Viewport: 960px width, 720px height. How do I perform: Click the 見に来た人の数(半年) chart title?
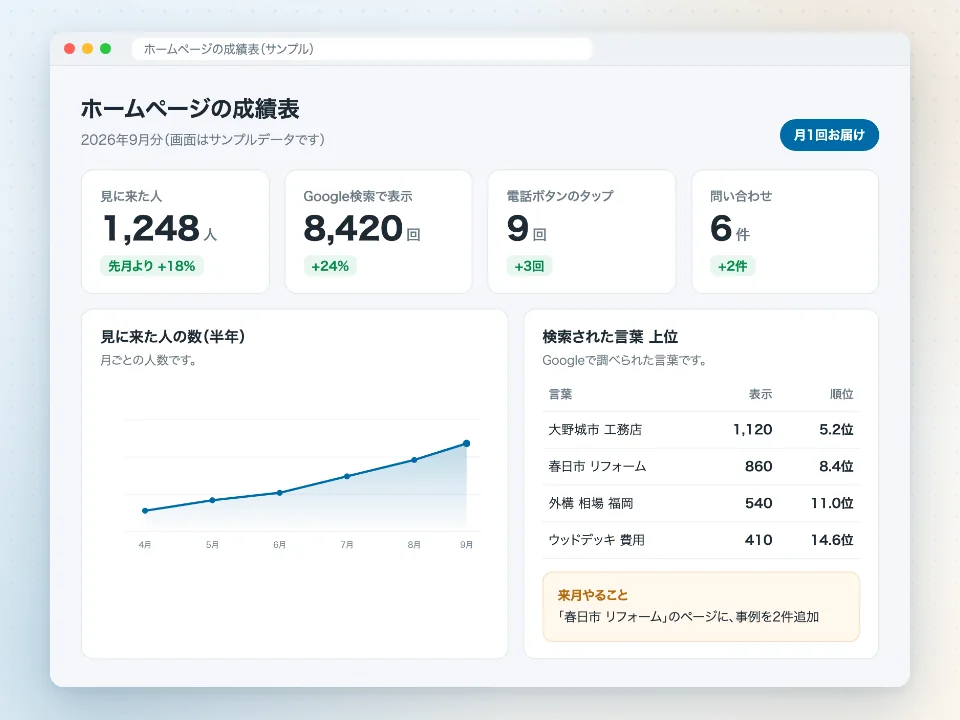pos(173,336)
